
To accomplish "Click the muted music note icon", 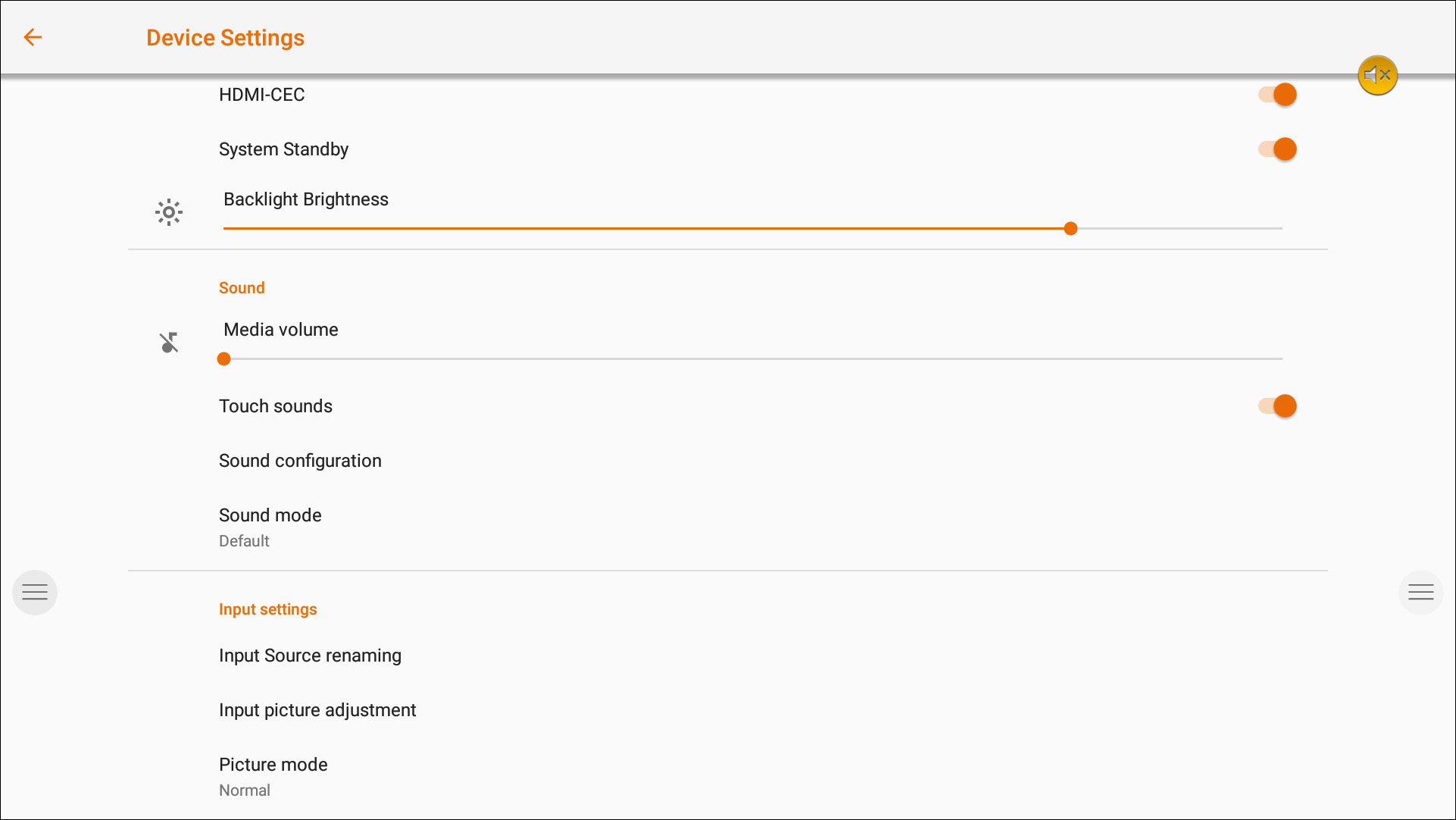I will click(x=169, y=343).
